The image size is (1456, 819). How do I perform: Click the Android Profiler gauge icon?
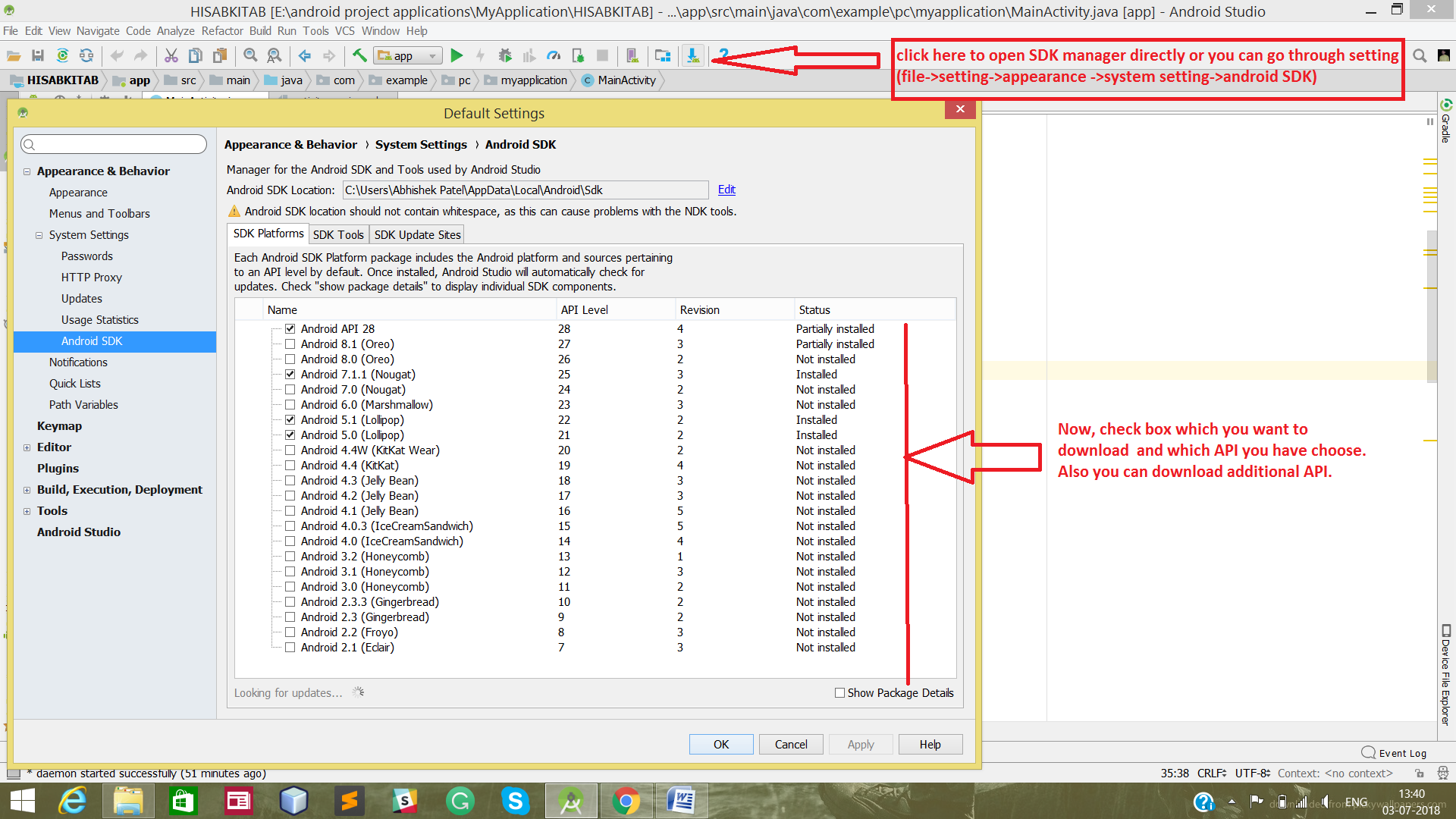554,55
